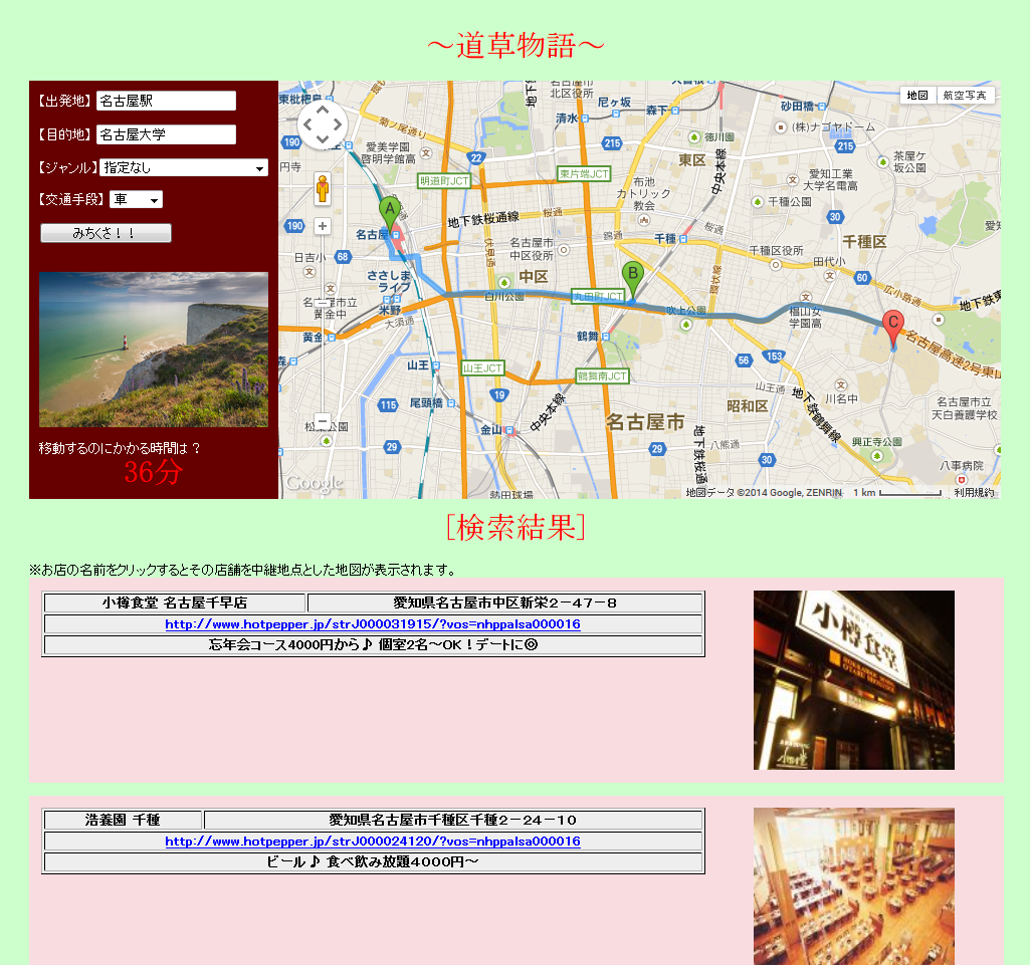Click the map zoom in plus button
This screenshot has width=1030, height=965.
click(322, 226)
